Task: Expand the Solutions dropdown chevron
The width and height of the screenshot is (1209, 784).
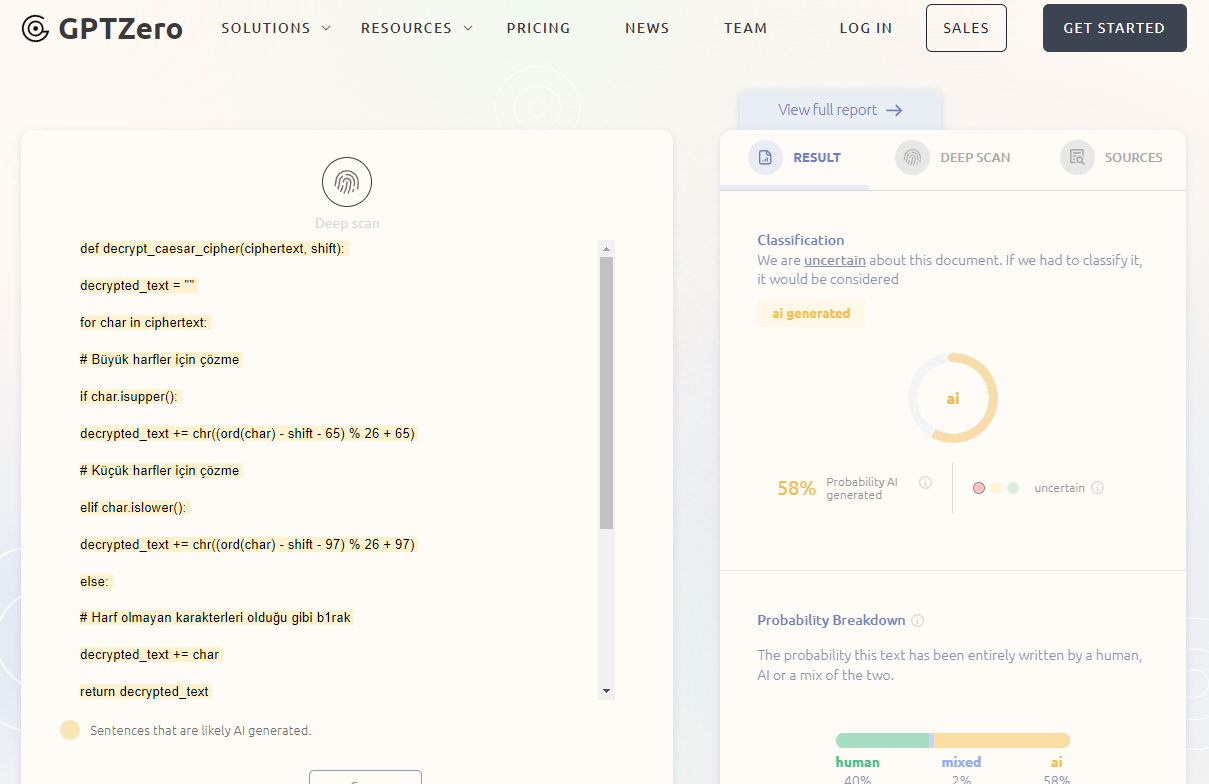Action: (326, 28)
